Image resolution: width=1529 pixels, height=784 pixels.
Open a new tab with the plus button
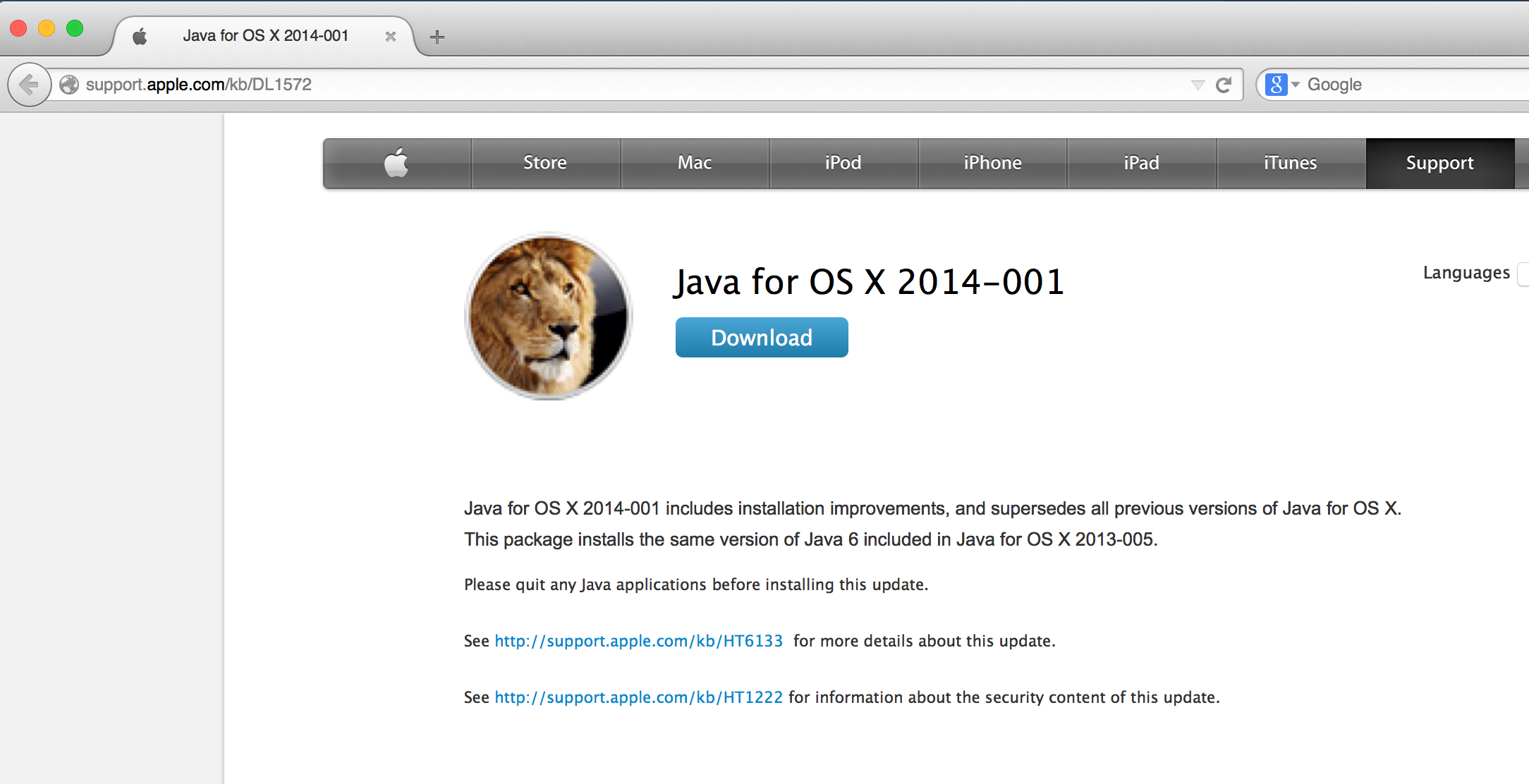(437, 37)
